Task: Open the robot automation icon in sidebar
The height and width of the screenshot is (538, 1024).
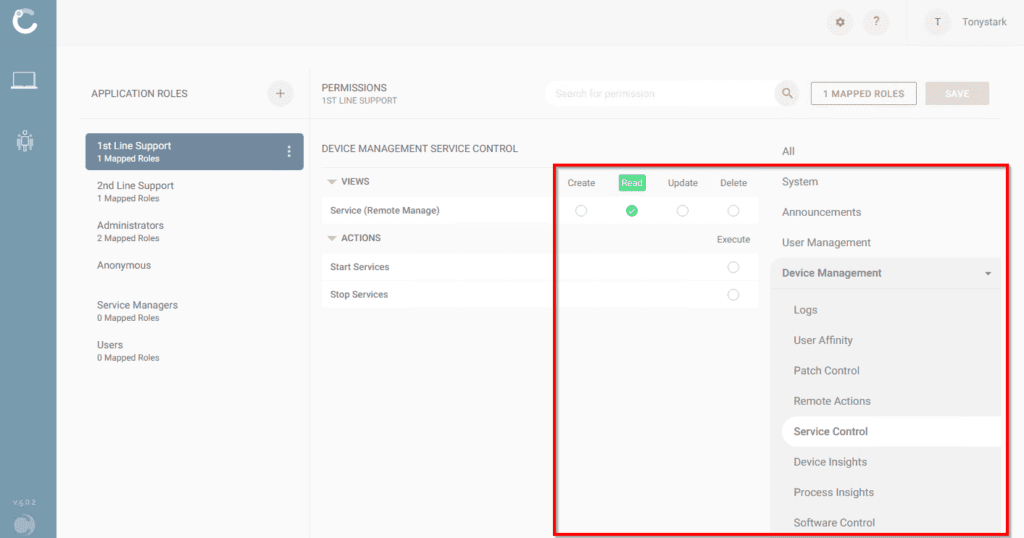Action: [25, 140]
